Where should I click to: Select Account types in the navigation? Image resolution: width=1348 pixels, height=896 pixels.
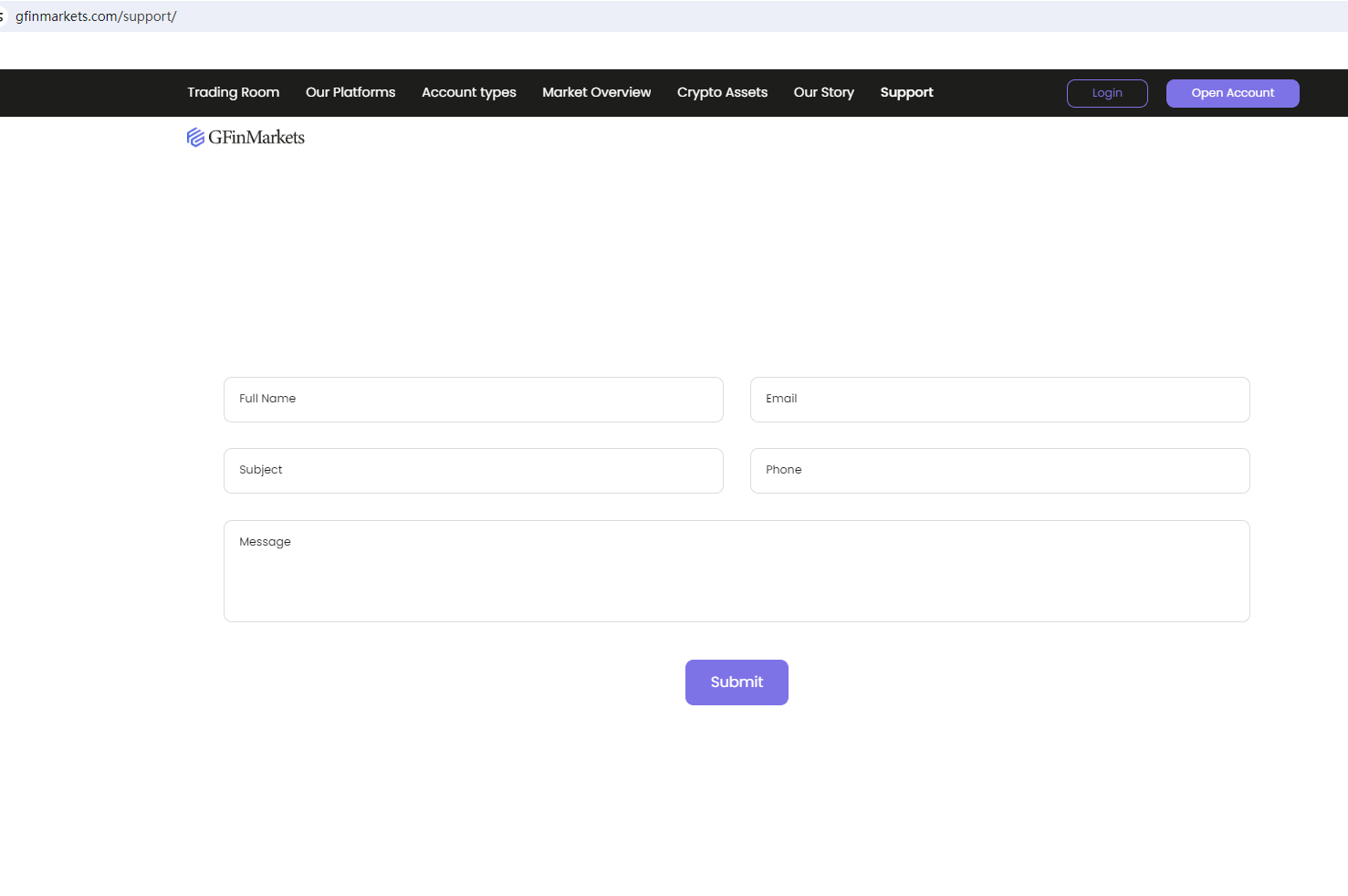coord(468,92)
